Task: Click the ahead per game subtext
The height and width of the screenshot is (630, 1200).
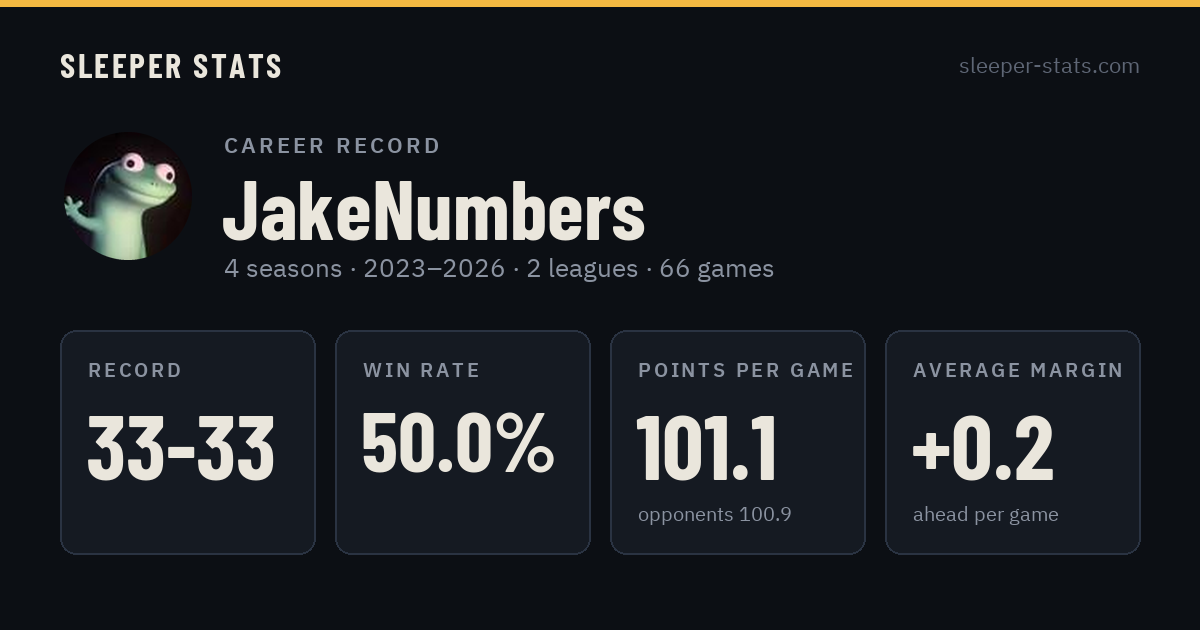Action: [986, 515]
